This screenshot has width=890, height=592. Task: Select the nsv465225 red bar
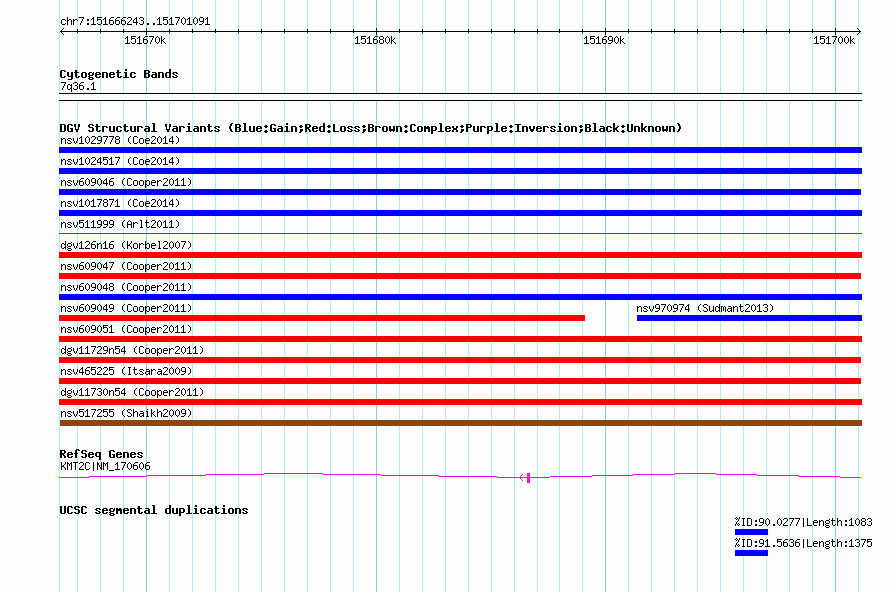coord(460,381)
